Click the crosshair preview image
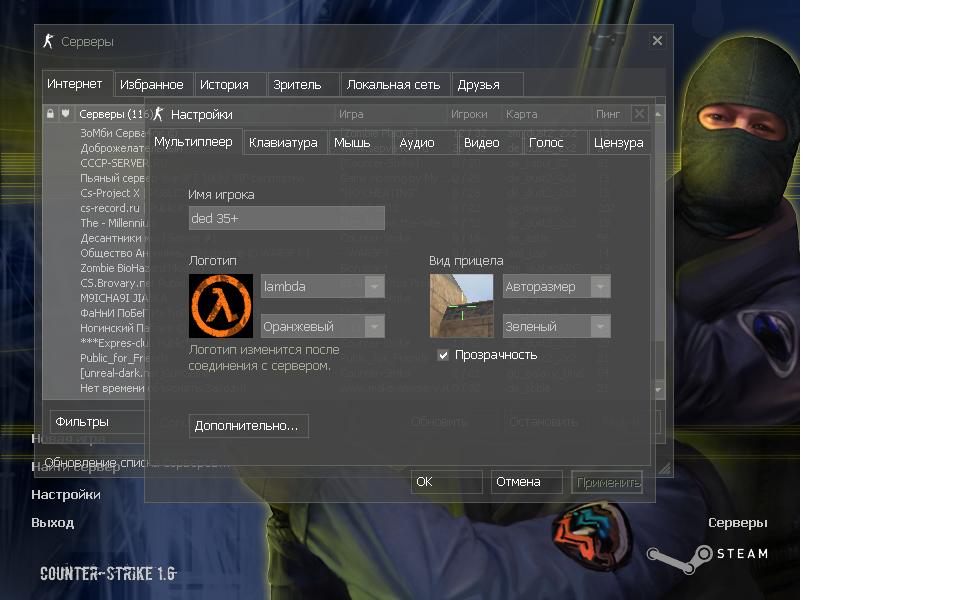The height and width of the screenshot is (600, 960). [x=462, y=306]
